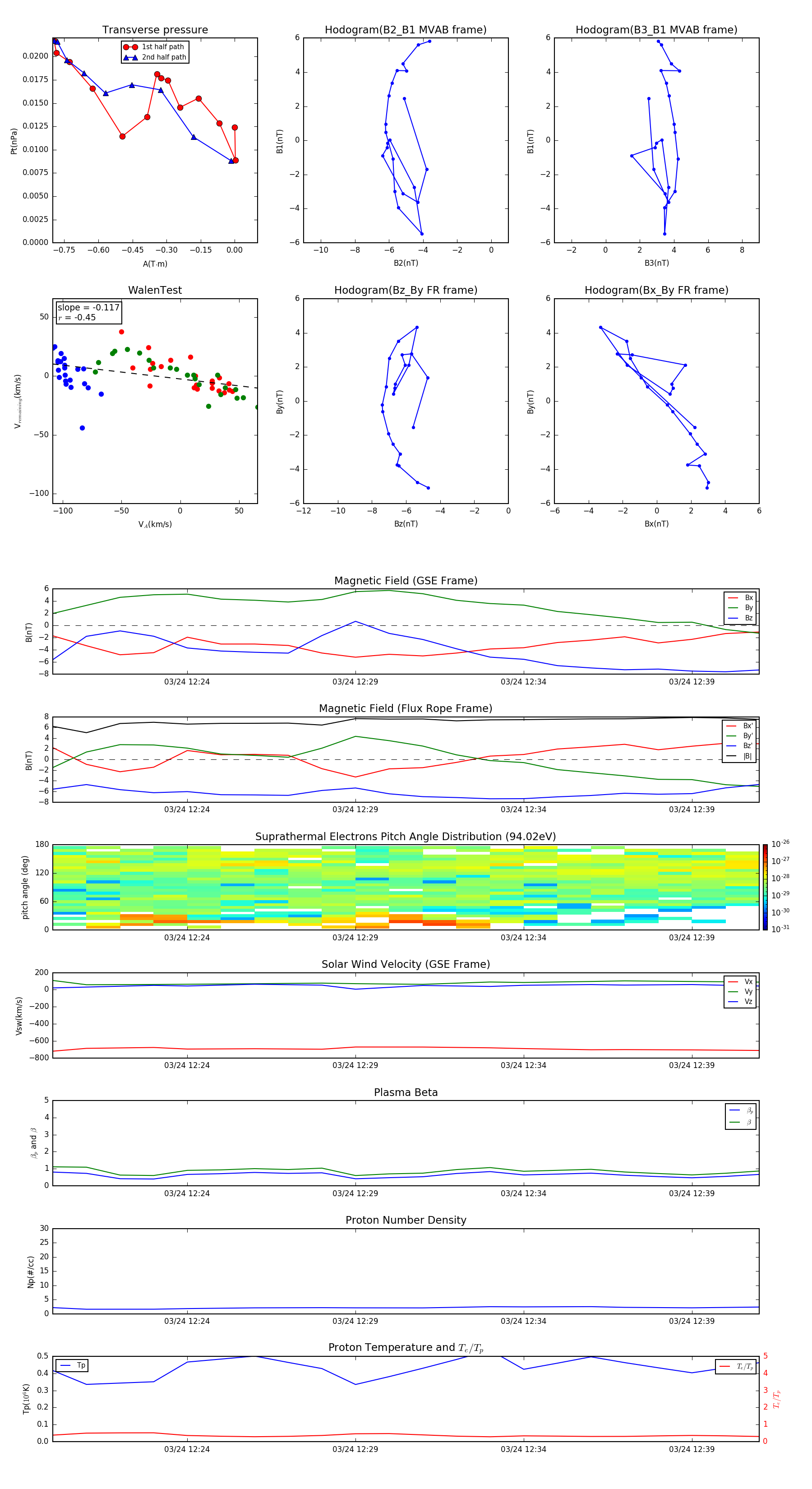Screen dimensions: 812x1489
Task: Click 'Hodogram(Bz_By FR frame)' title
Action: [x=406, y=290]
